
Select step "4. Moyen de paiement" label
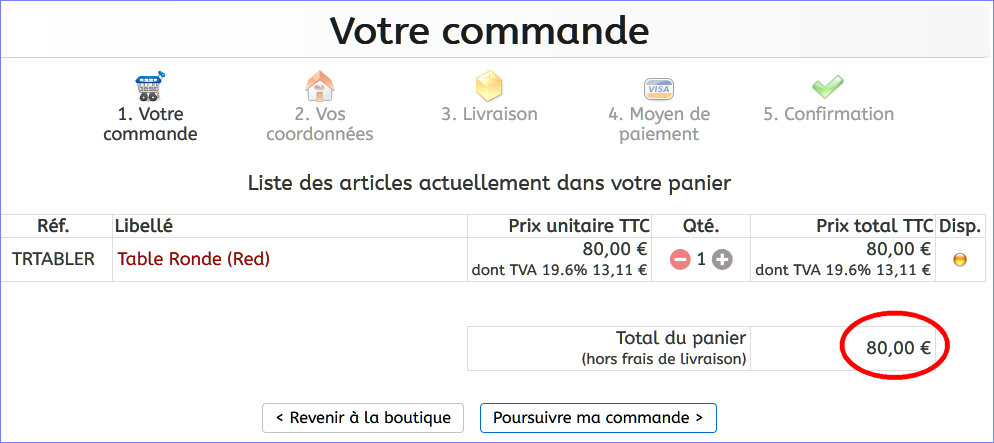click(x=658, y=124)
